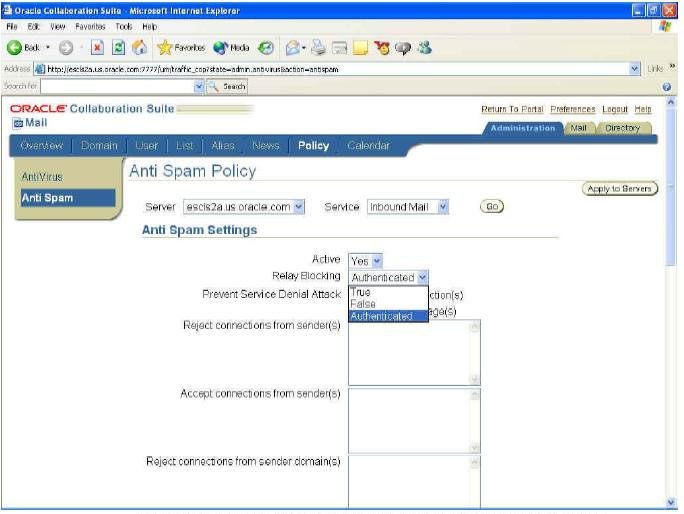Click the Mail application icon under Oracle logo
The height and width of the screenshot is (514, 684).
(18, 123)
